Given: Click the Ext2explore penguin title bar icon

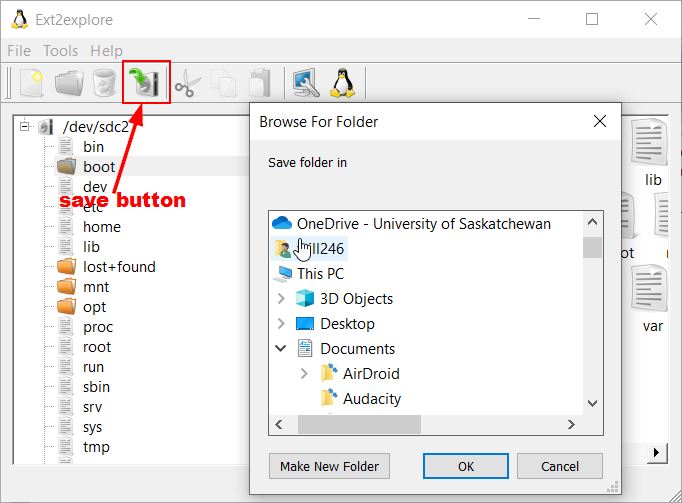Looking at the screenshot, I should [x=20, y=20].
